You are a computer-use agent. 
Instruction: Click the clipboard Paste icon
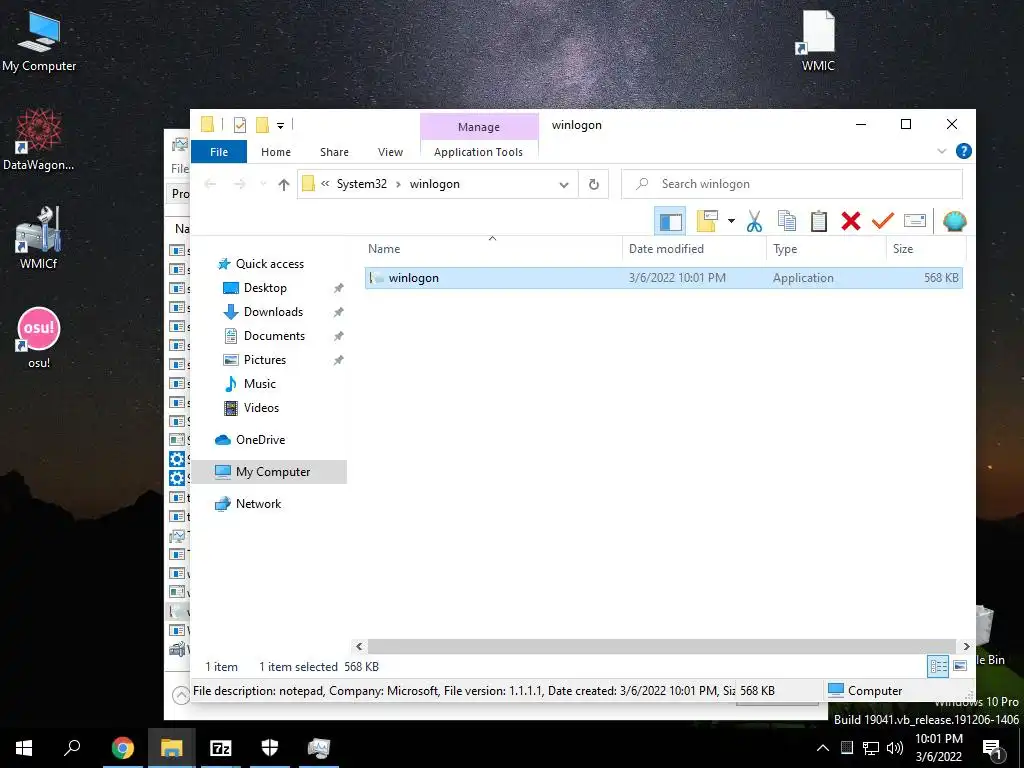pyautogui.click(x=819, y=221)
